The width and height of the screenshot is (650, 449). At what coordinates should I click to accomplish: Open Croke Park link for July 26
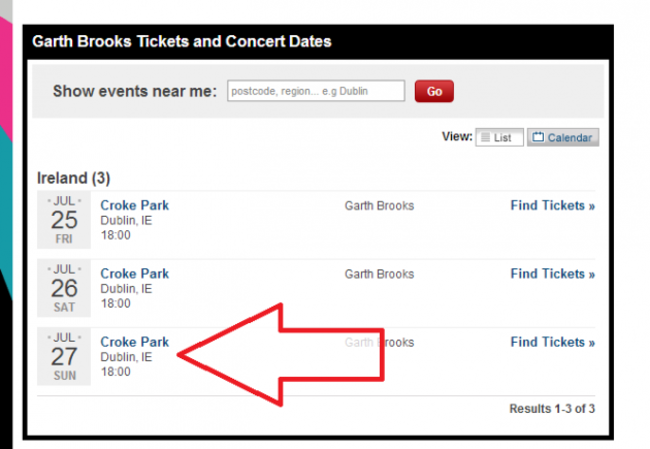tap(135, 273)
